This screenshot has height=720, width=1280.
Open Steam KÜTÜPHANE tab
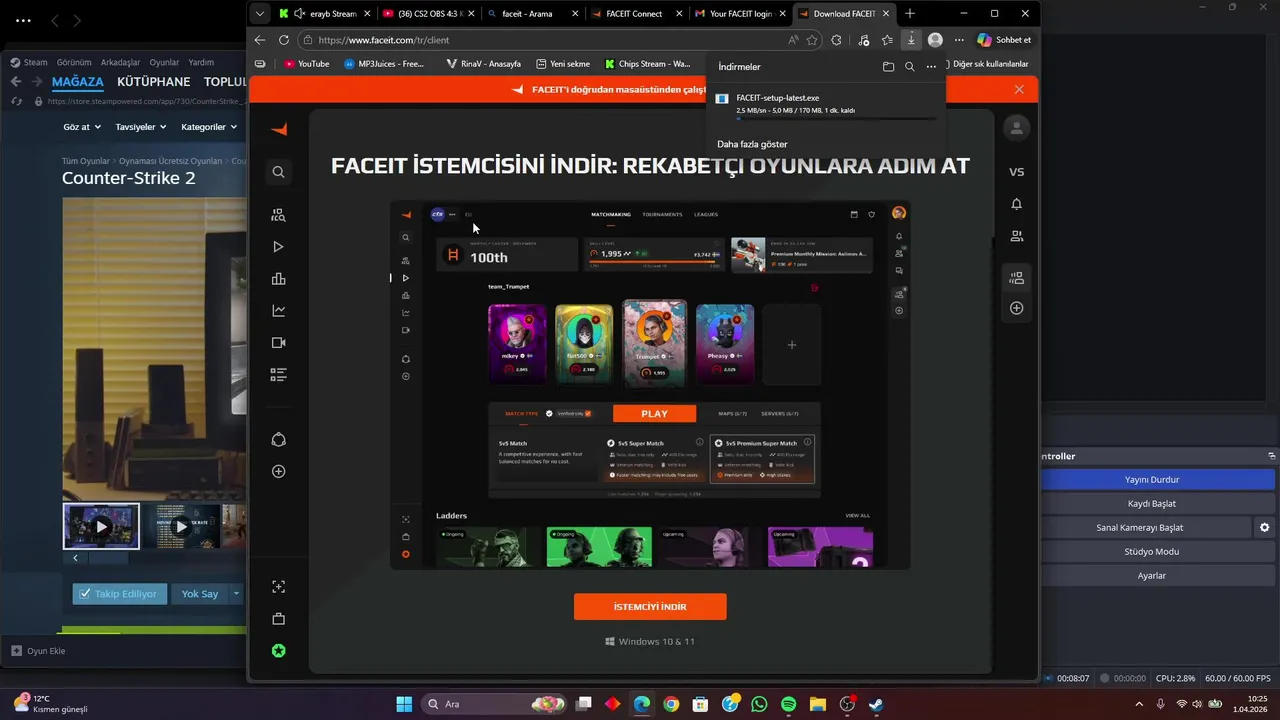coord(153,82)
